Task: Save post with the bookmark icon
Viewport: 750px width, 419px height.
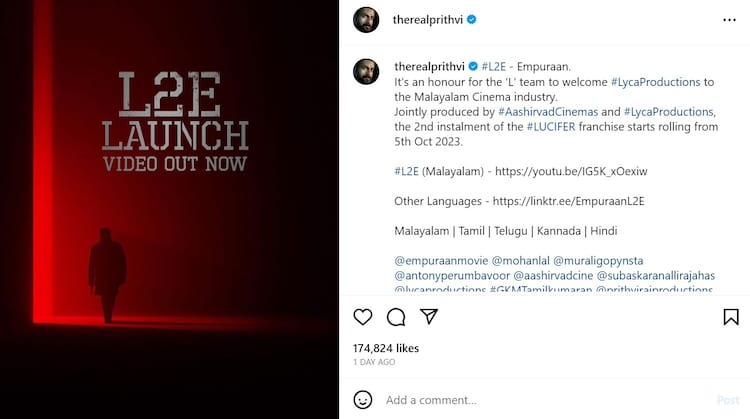Action: pyautogui.click(x=731, y=317)
